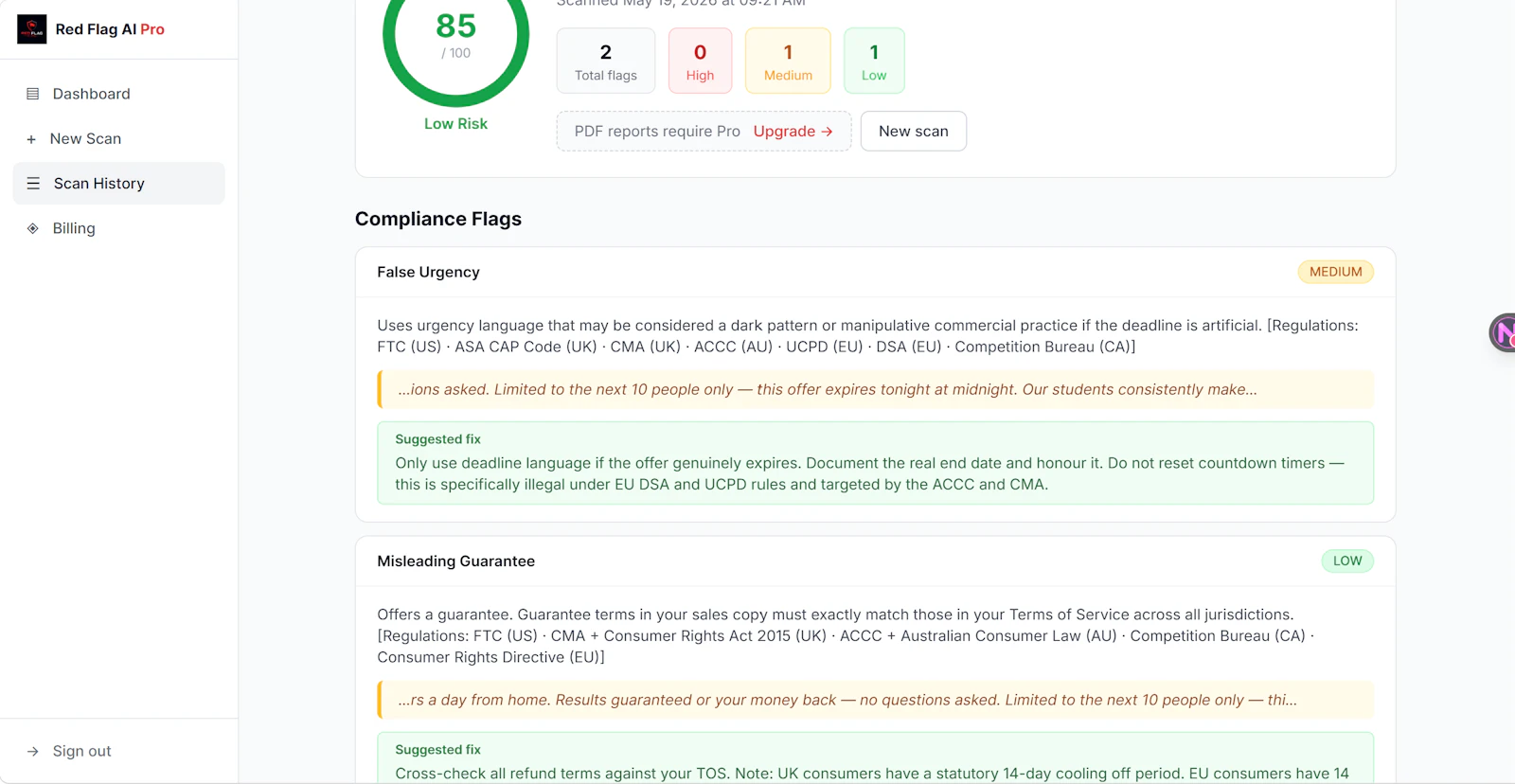
Task: Open Dashboard in the sidebar
Action: [119, 94]
